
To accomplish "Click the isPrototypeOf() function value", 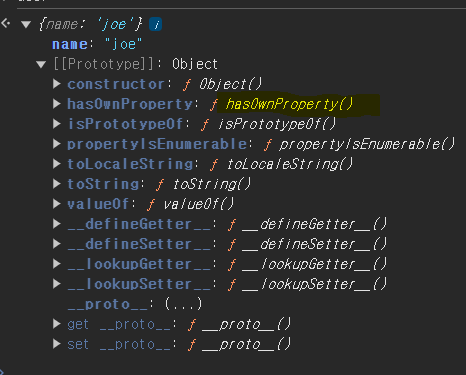I will (277, 124).
